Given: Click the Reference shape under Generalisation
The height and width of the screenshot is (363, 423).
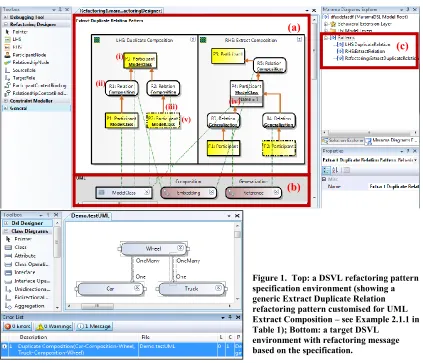Looking at the screenshot, I should pos(253,193).
